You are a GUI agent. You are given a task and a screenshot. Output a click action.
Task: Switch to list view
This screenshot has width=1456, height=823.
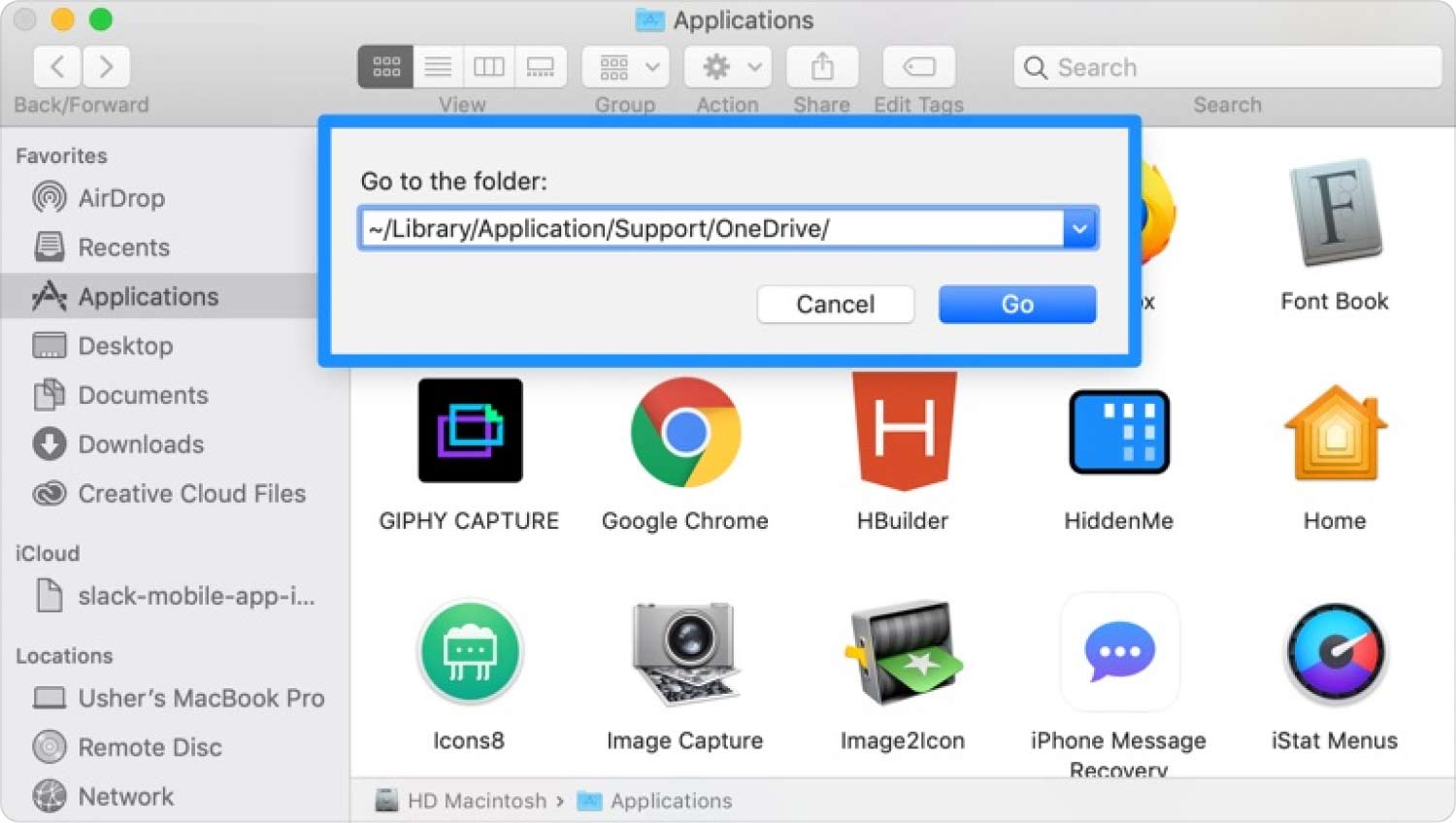pos(438,67)
